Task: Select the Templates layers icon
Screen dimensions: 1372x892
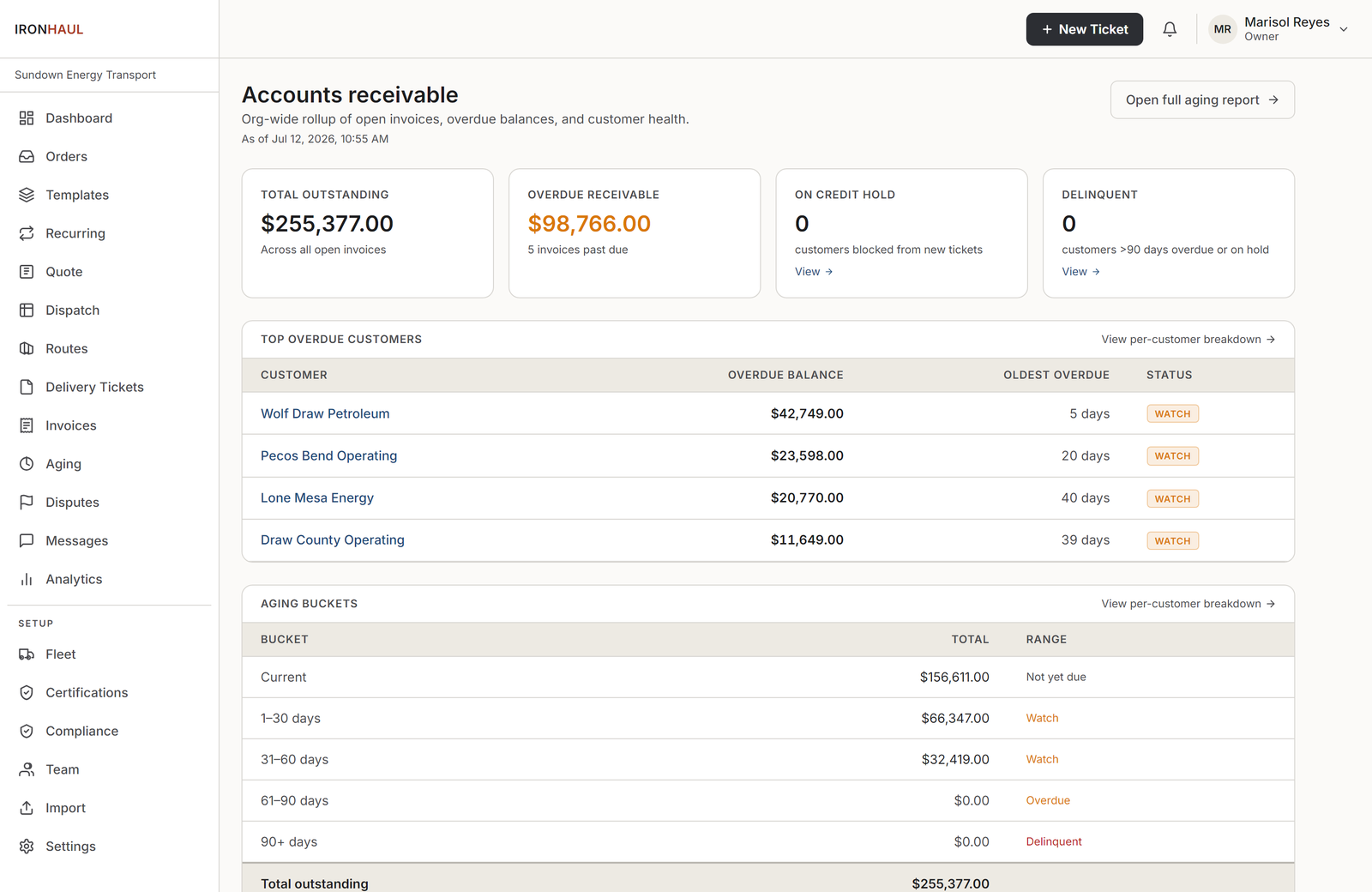Action: coord(27,195)
